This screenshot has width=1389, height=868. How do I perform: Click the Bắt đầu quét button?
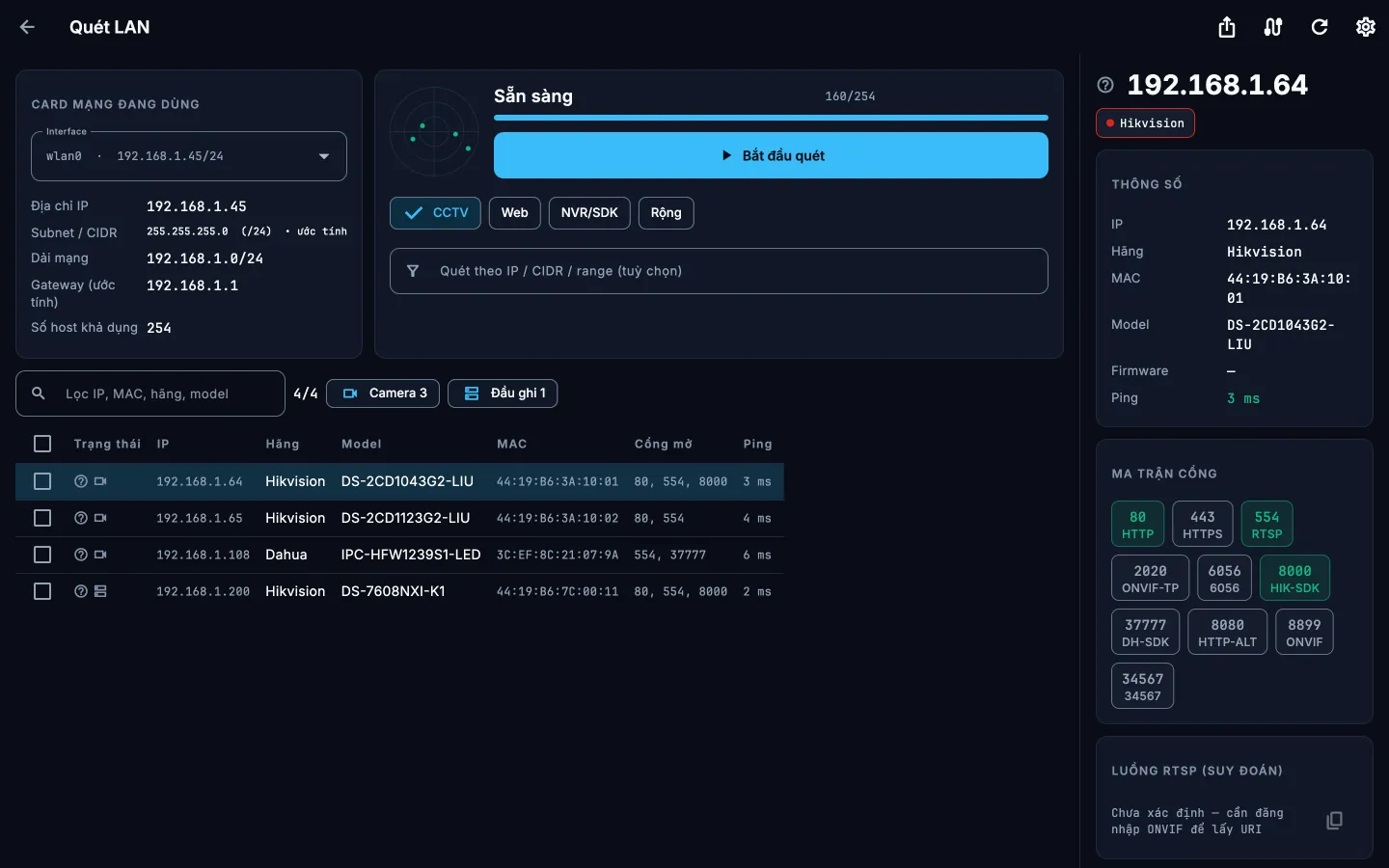tap(771, 155)
